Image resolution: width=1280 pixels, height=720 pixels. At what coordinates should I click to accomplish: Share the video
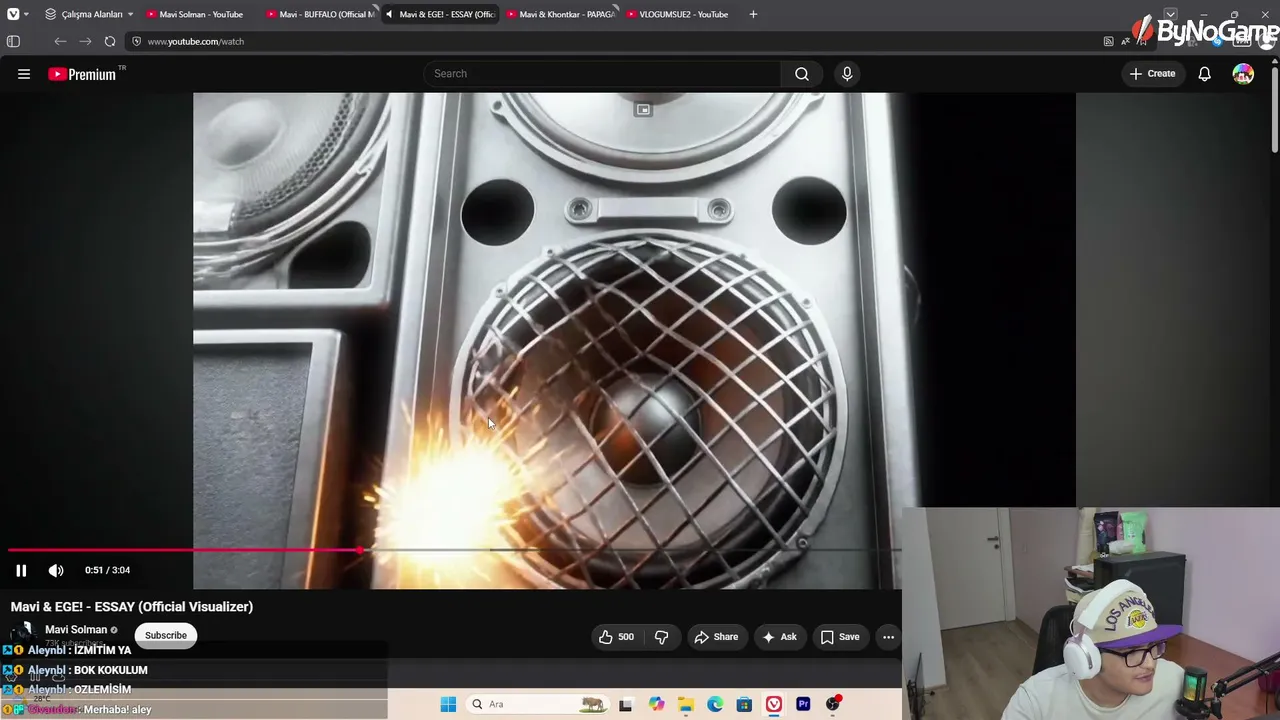click(x=716, y=637)
